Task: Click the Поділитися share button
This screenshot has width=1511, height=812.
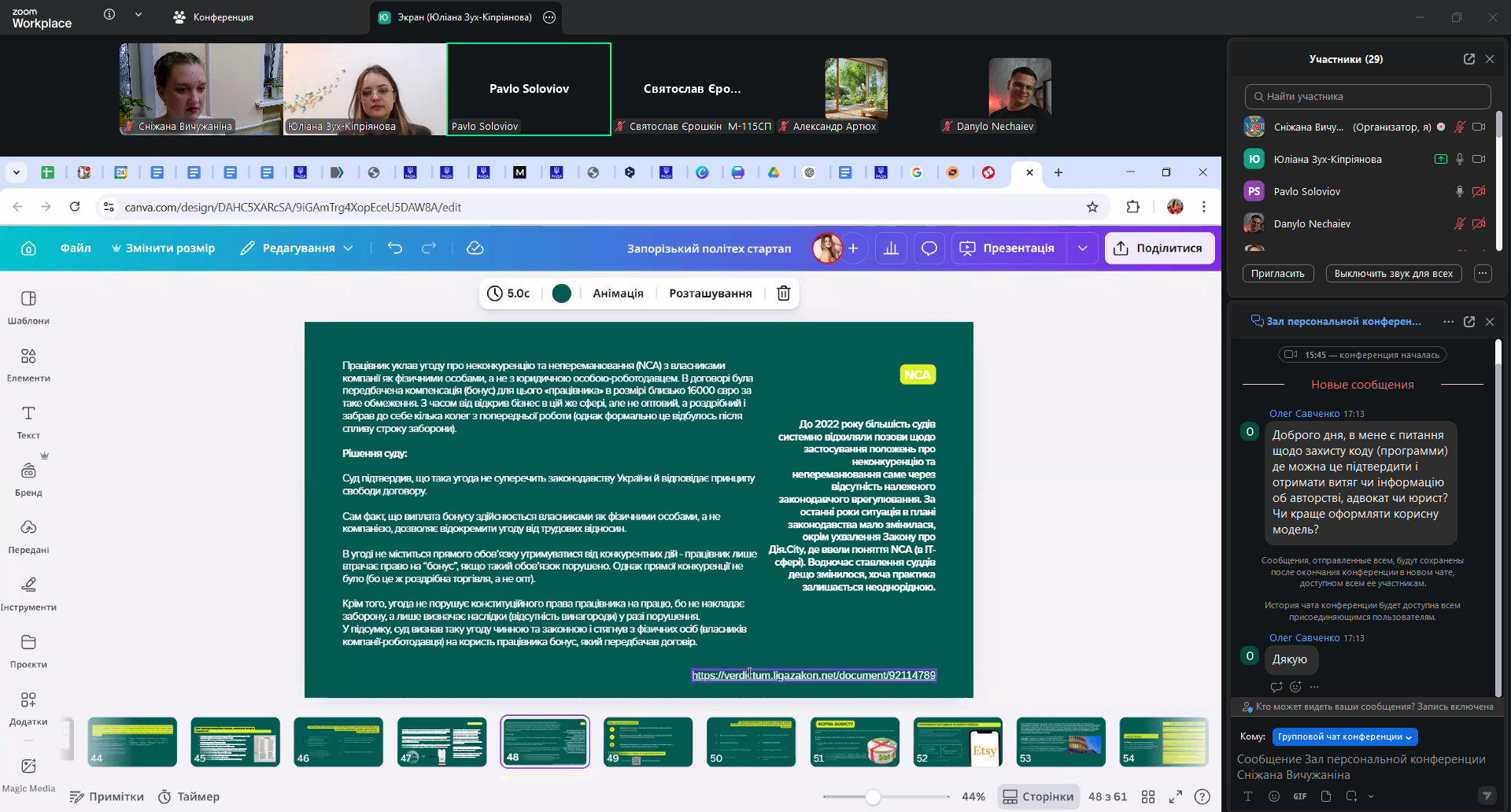Action: (x=1158, y=249)
